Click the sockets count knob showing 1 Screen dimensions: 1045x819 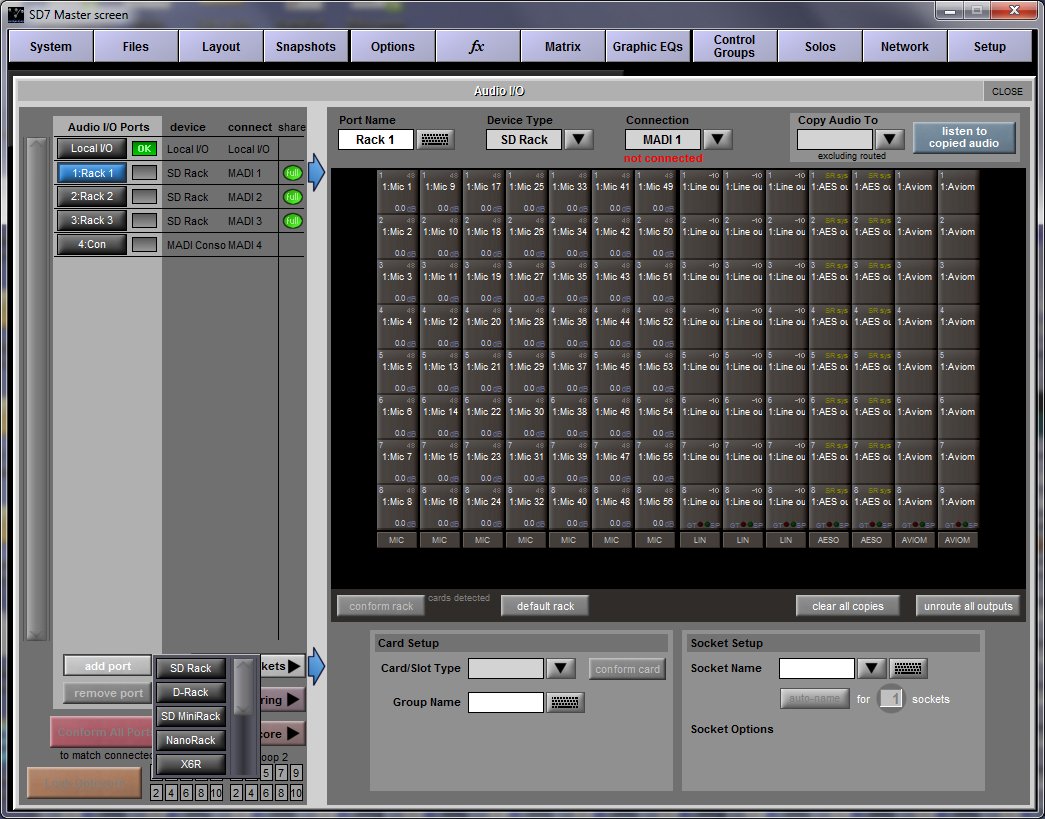tap(891, 698)
